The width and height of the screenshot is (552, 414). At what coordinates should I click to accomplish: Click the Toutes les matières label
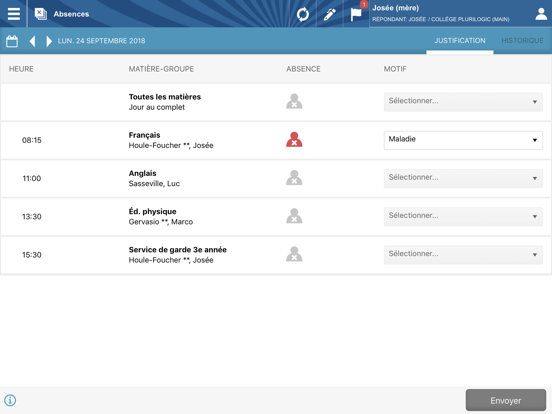tap(165, 97)
